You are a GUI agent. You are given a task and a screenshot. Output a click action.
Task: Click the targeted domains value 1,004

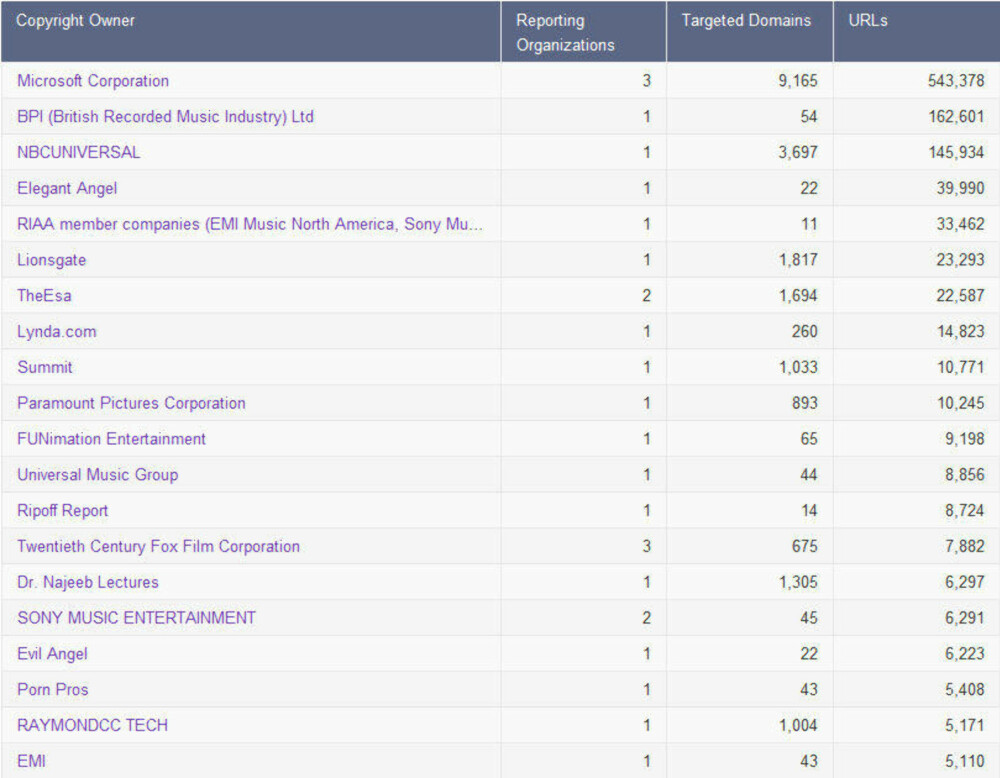798,726
